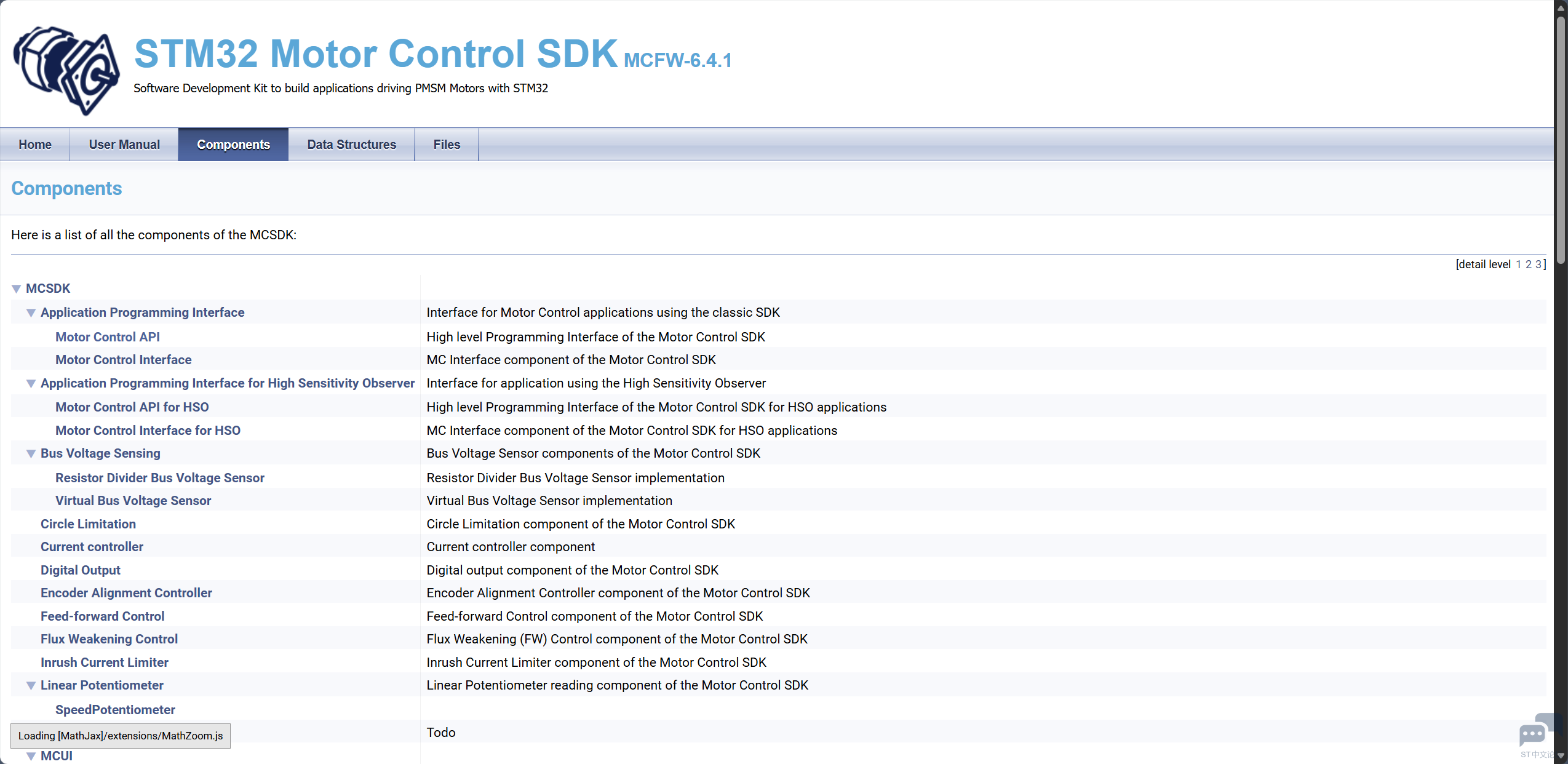This screenshot has width=1568, height=764.
Task: Click 'Interface for application using the High Sensitivity Observer'
Action: pyautogui.click(x=596, y=383)
